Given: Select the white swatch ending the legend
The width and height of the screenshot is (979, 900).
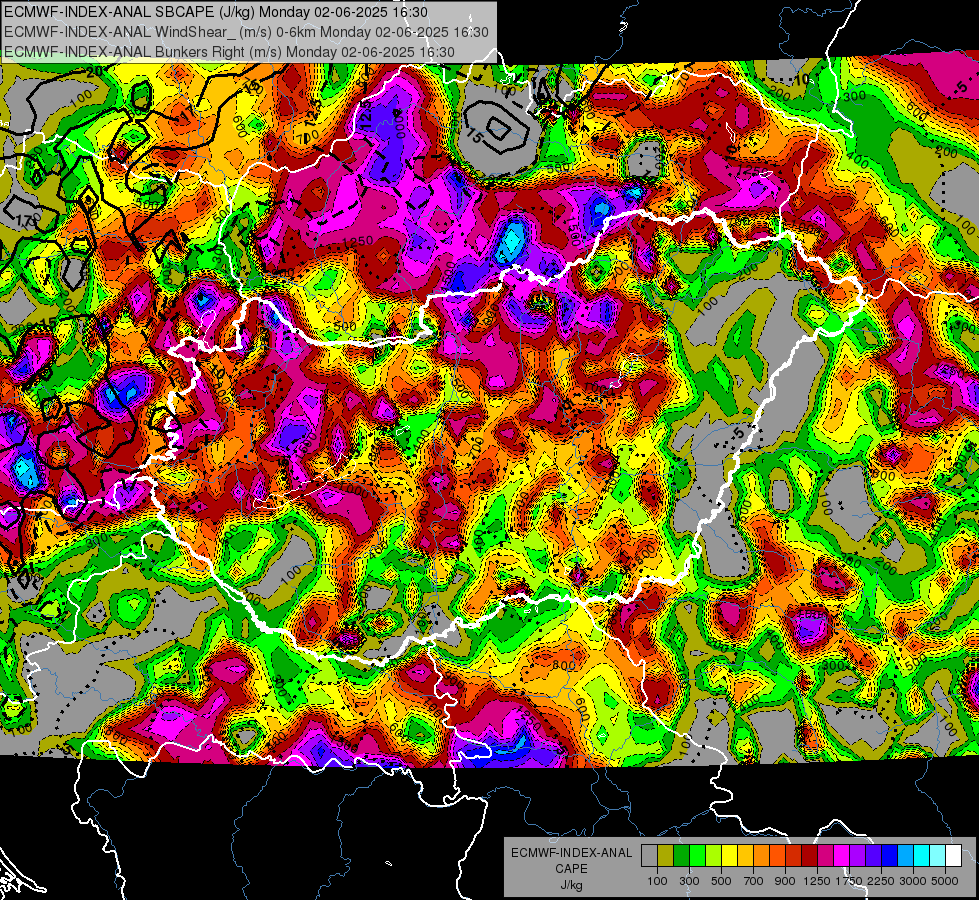Looking at the screenshot, I should click(953, 855).
